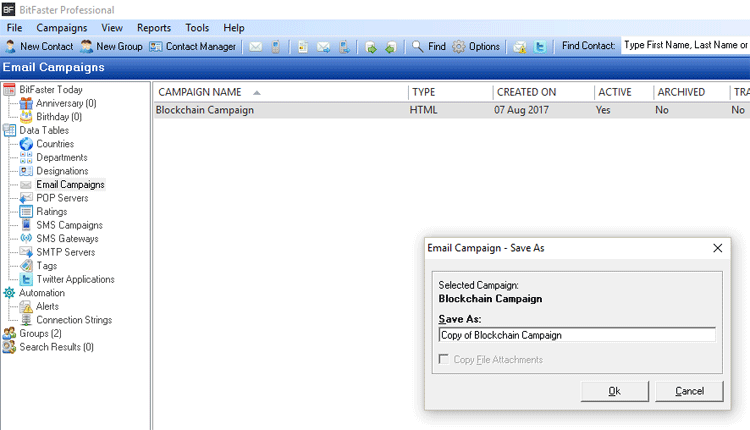The image size is (750, 430).
Task: Click the Created On column header
Action: click(526, 92)
